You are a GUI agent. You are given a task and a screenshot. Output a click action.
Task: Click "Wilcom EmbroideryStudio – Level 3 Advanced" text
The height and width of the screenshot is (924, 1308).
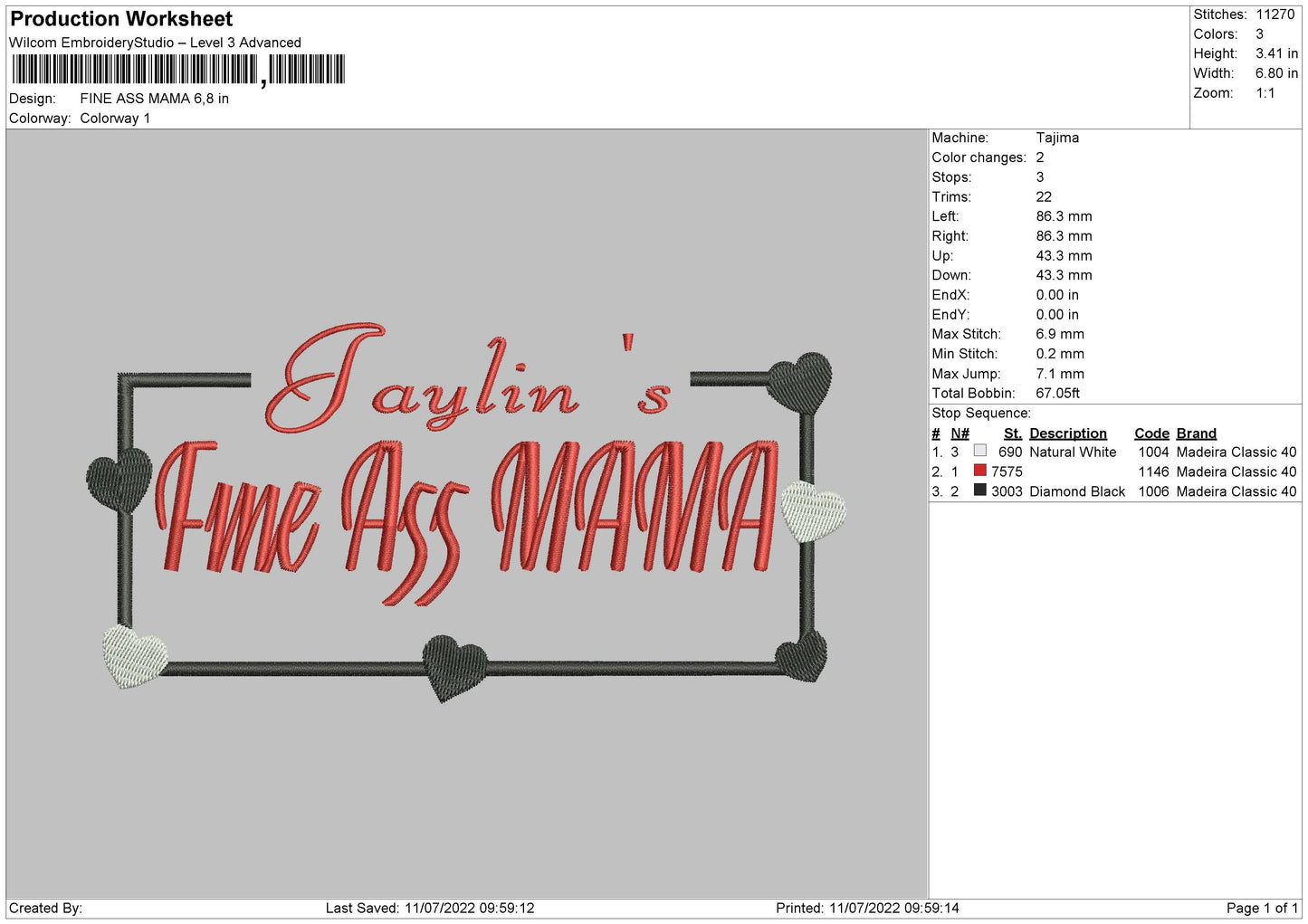click(155, 43)
